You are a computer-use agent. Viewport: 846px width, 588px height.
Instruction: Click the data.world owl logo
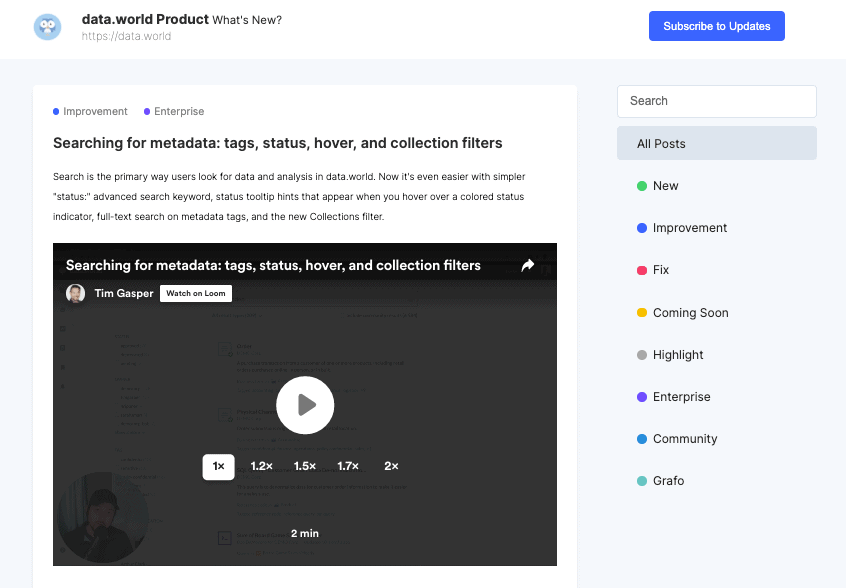click(47, 27)
